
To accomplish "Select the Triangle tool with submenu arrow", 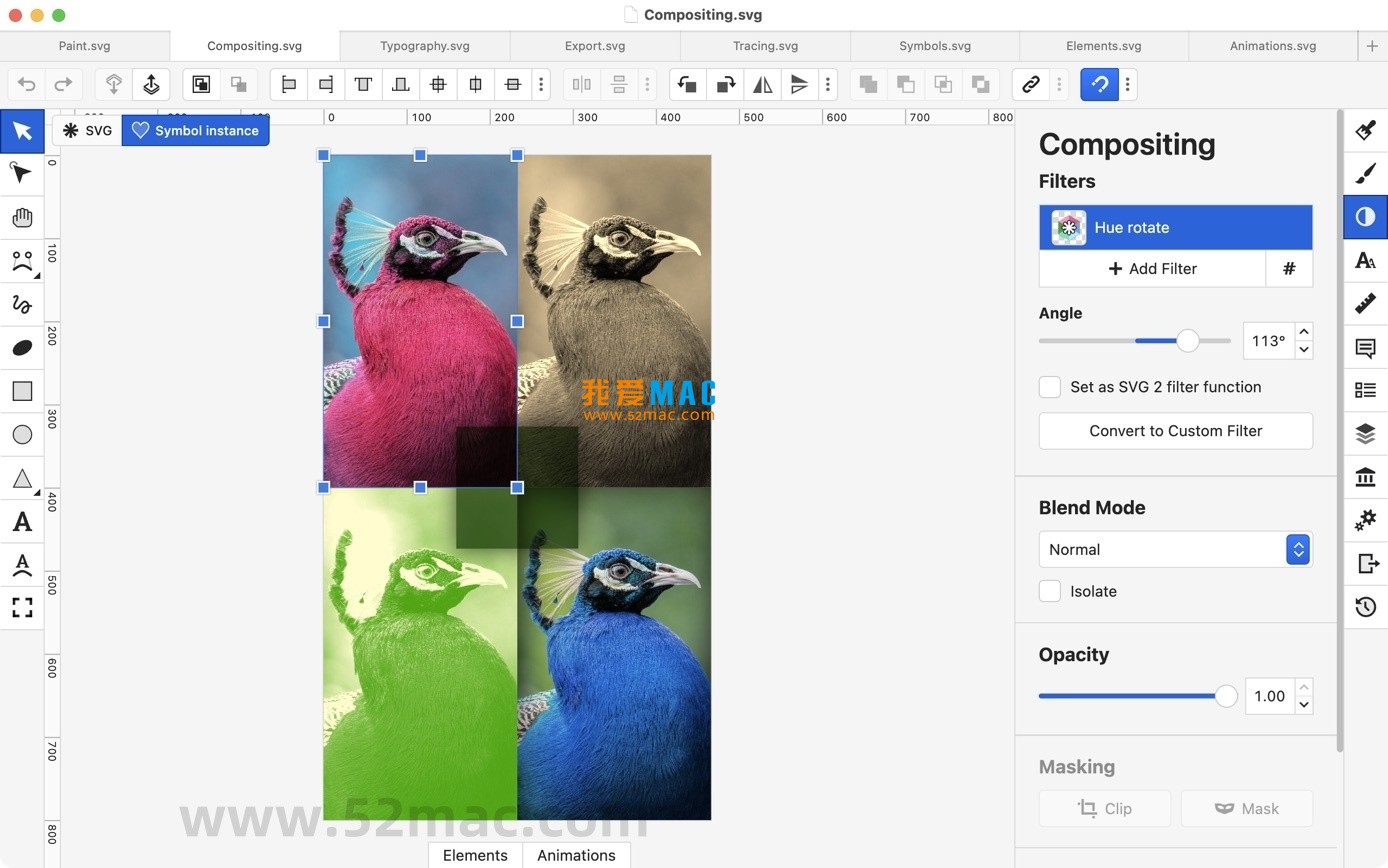I will (x=22, y=478).
